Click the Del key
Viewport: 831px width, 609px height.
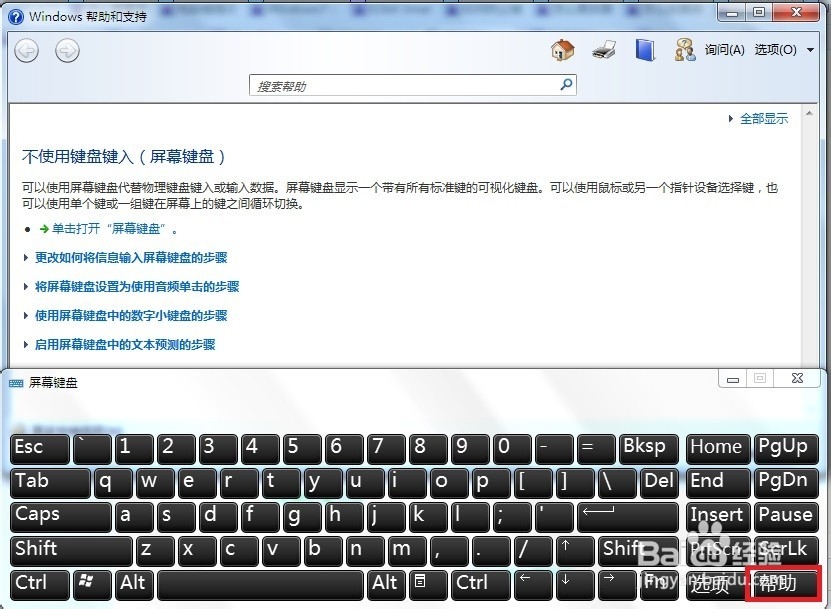tap(659, 483)
